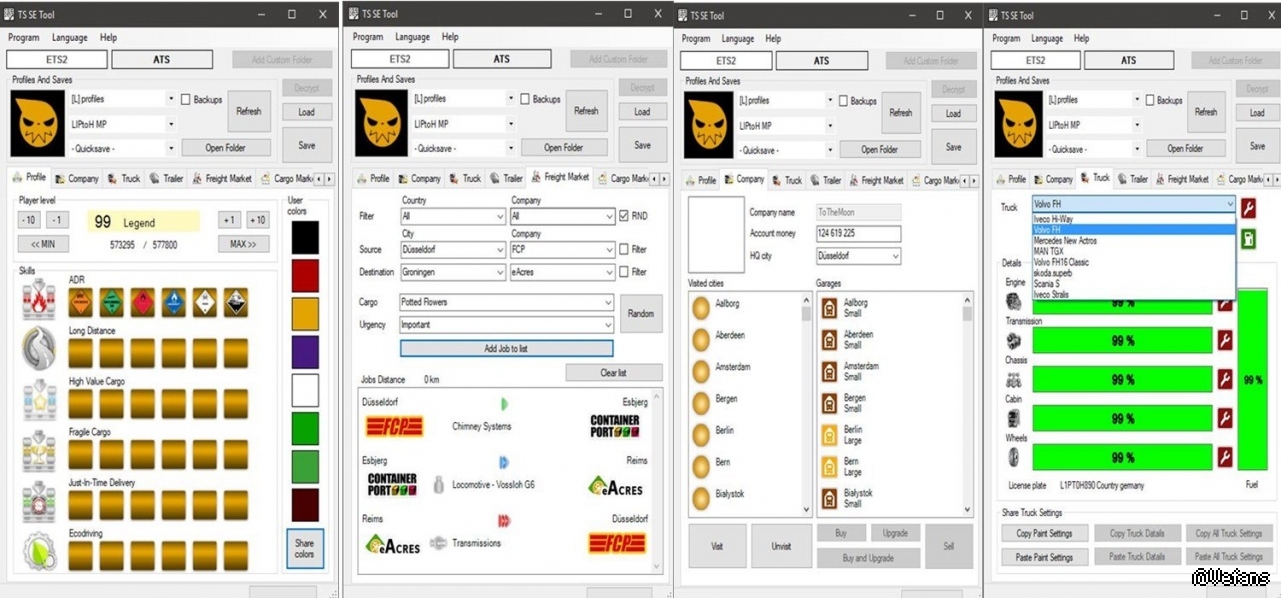Click tab scroll right arrow in Profile window
Viewport: 1281px width, 598px height.
pyautogui.click(x=330, y=180)
